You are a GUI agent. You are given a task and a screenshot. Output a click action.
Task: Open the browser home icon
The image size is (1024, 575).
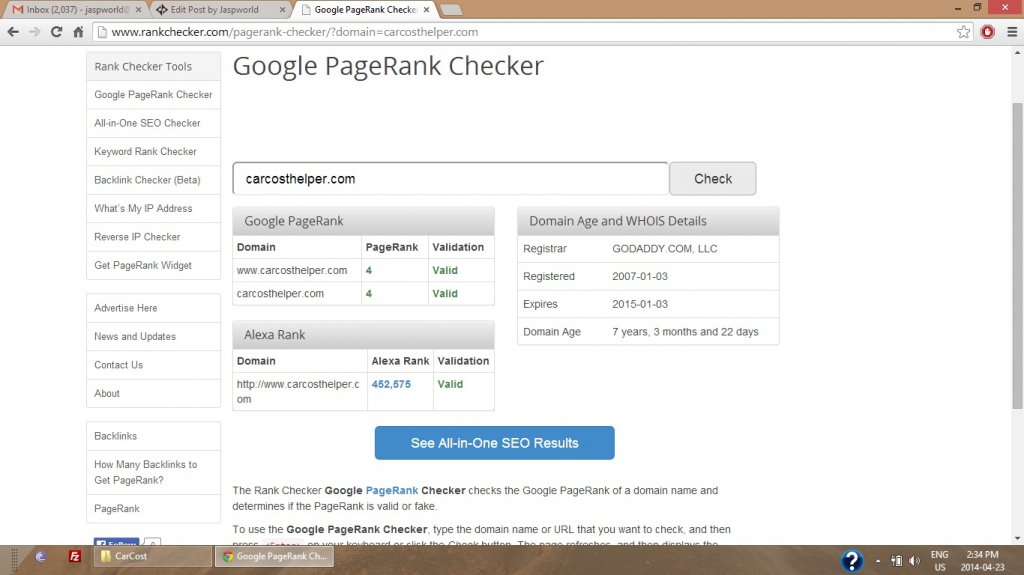(78, 31)
